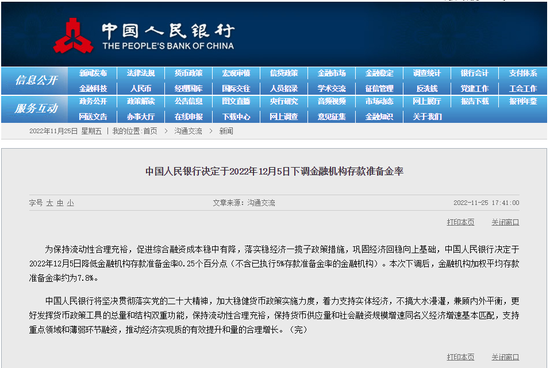
Task: Select 银行会计 in navigation
Action: click(475, 73)
